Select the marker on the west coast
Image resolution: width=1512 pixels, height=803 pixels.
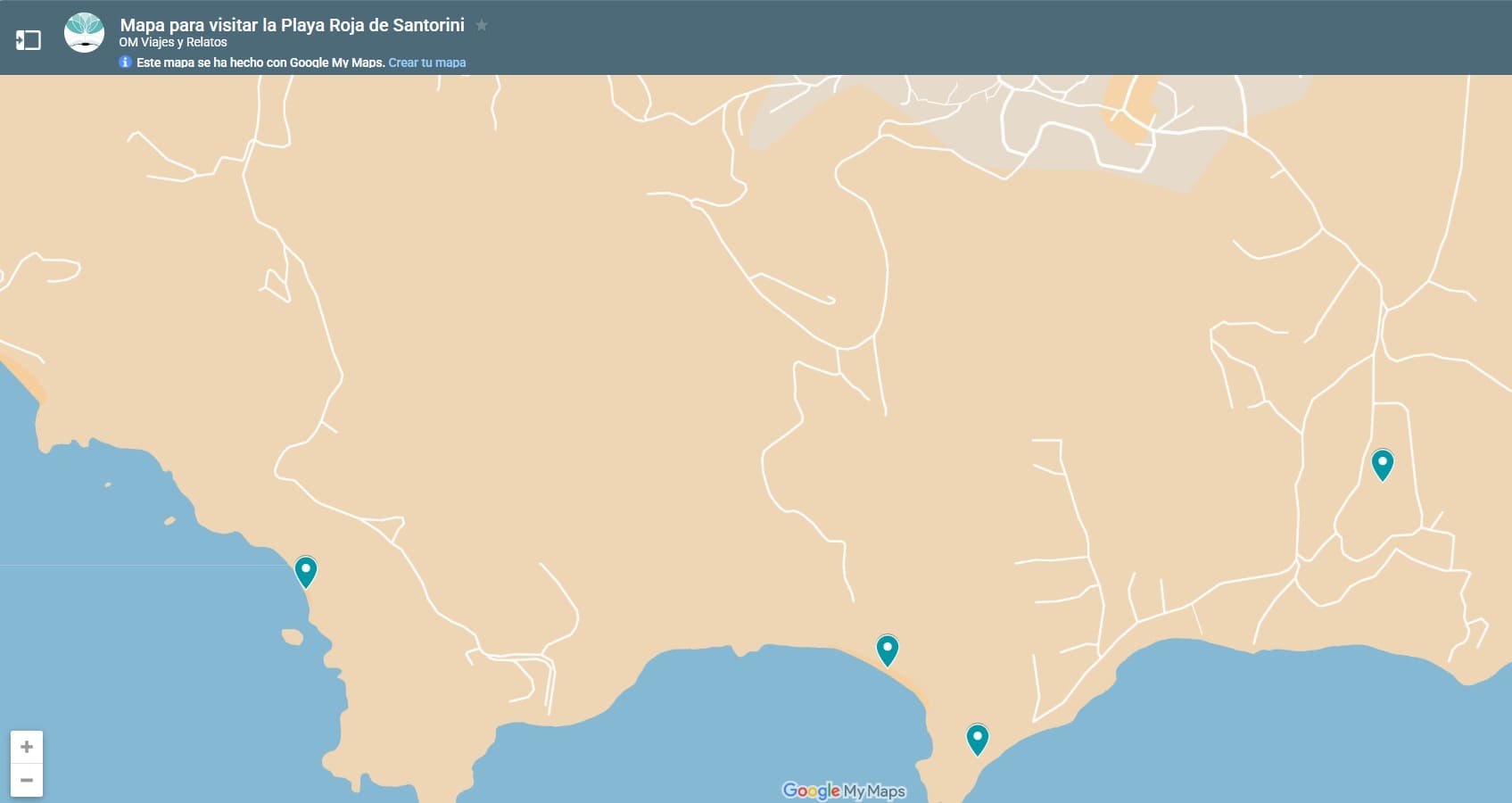point(306,572)
